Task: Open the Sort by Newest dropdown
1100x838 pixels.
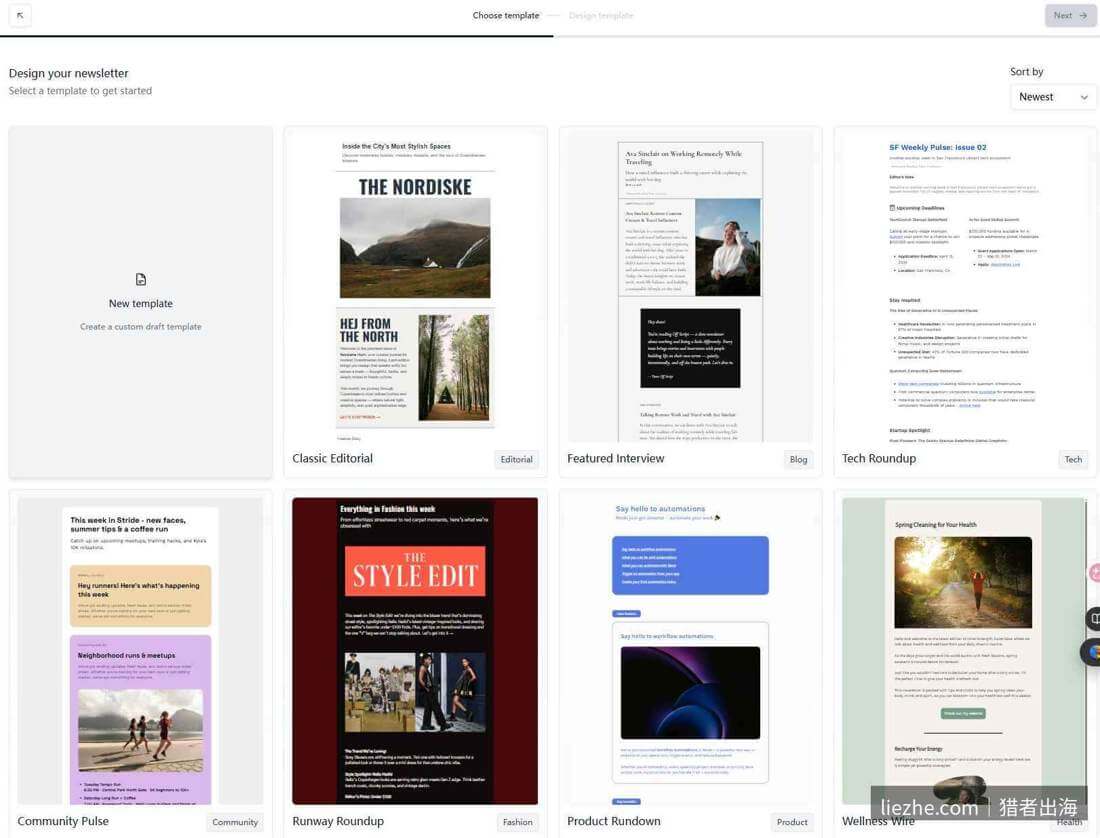Action: [x=1053, y=97]
